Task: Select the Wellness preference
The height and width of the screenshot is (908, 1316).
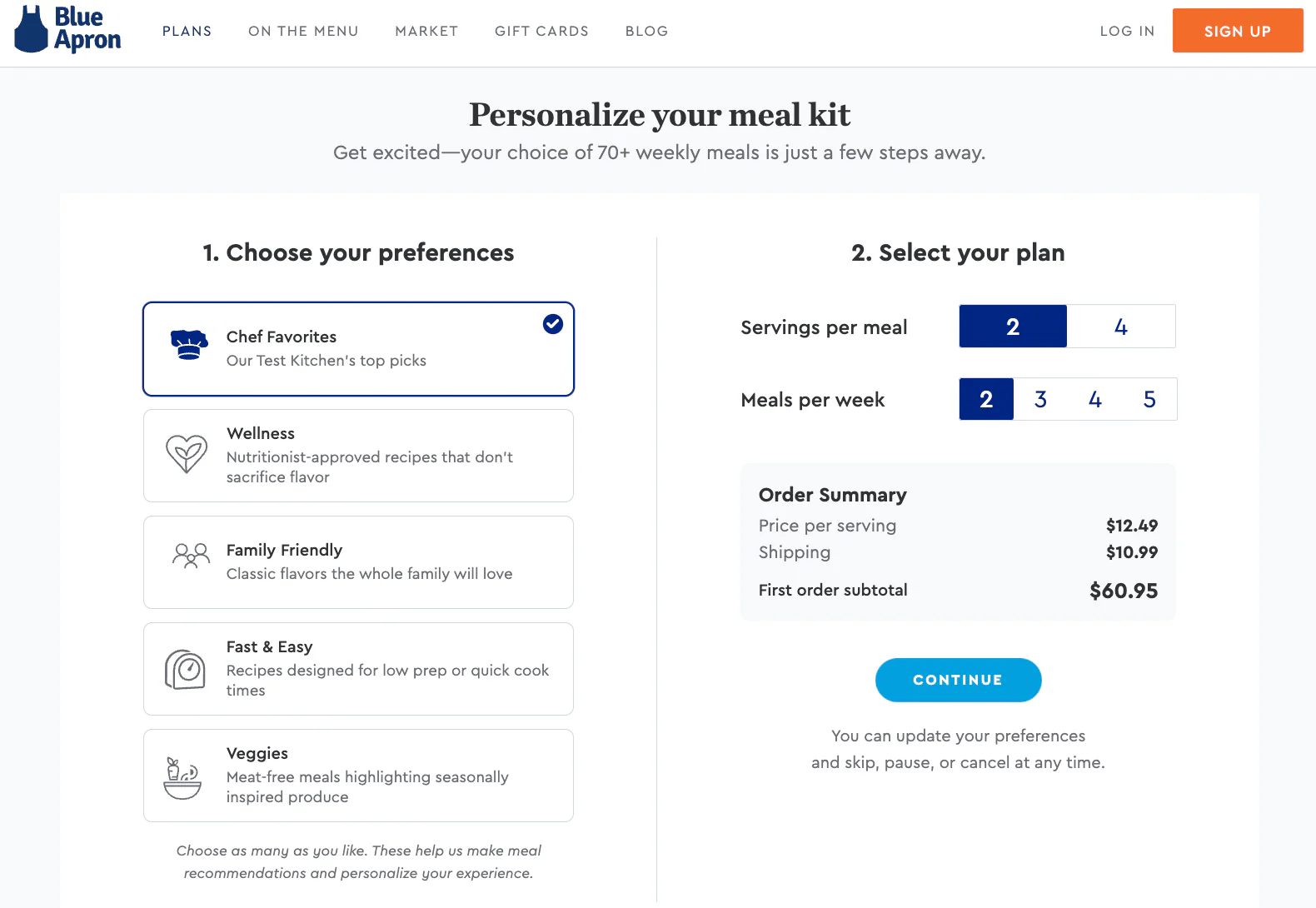Action: pyautogui.click(x=358, y=455)
